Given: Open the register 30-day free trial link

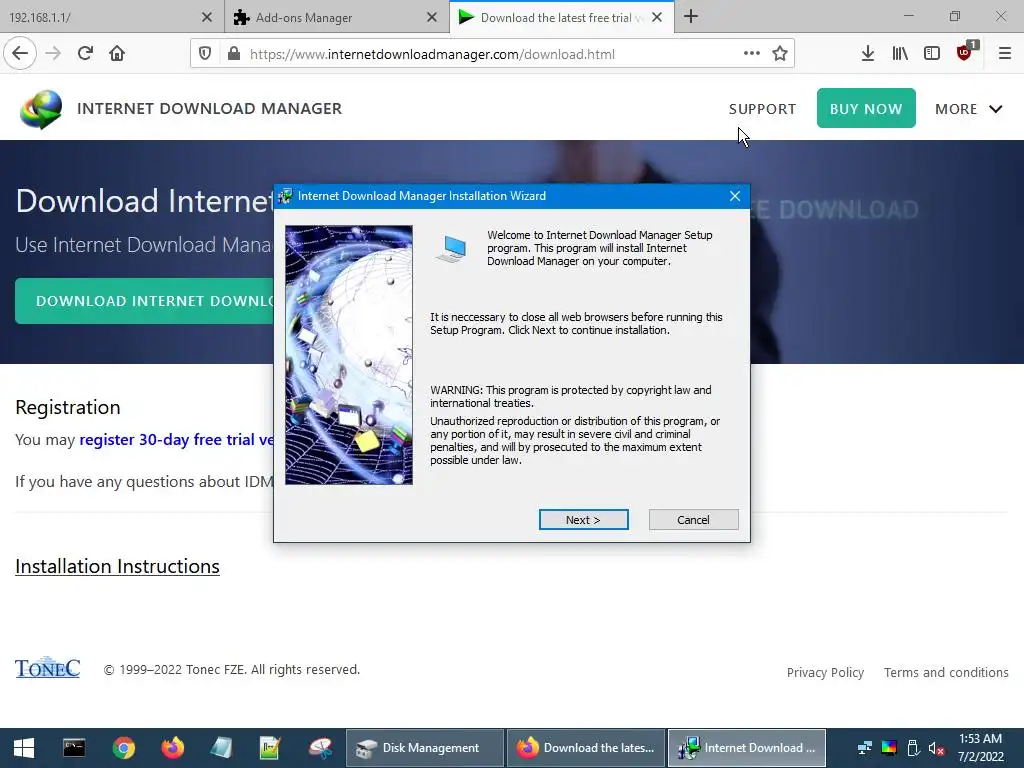Looking at the screenshot, I should point(176,440).
